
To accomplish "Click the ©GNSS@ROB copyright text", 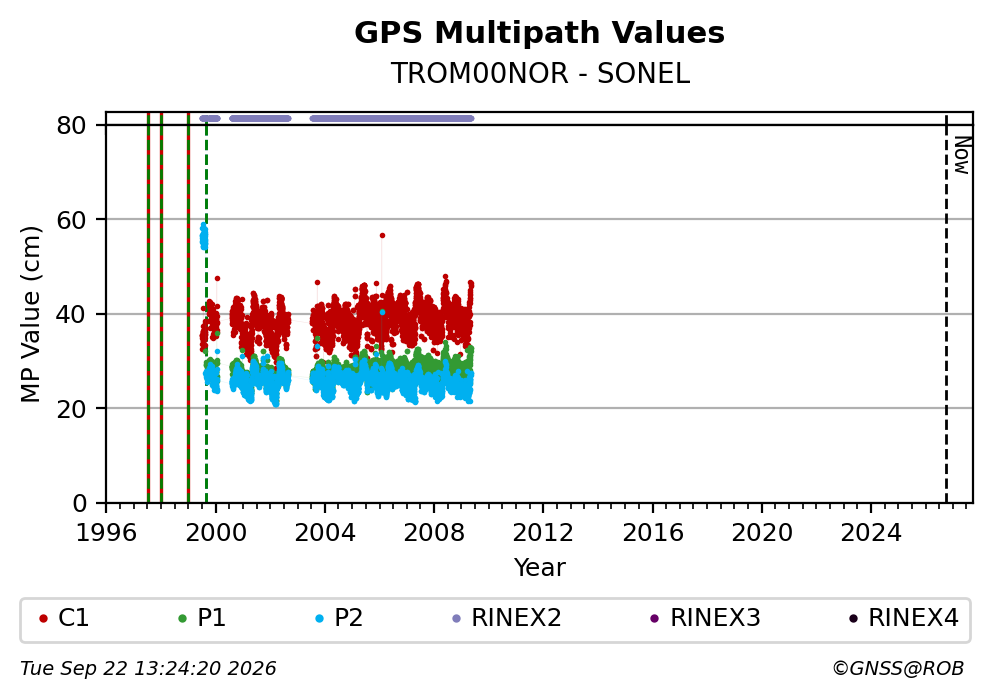I will (x=898, y=669).
